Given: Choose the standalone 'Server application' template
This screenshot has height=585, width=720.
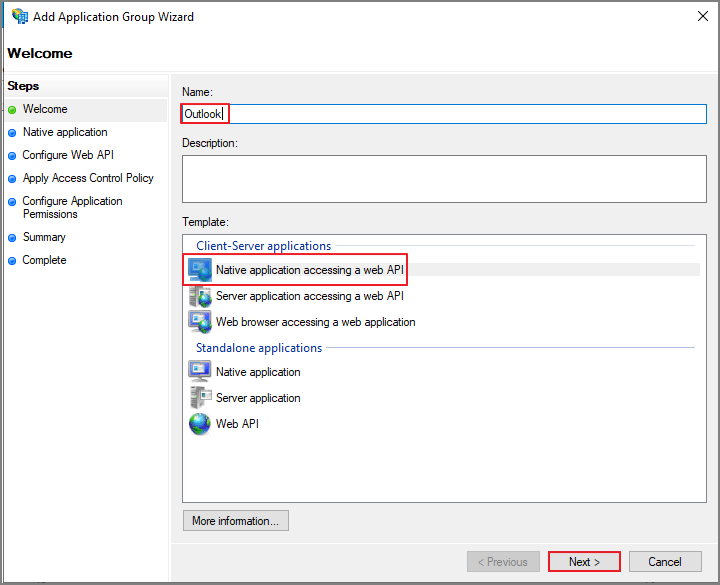Looking at the screenshot, I should [x=258, y=398].
